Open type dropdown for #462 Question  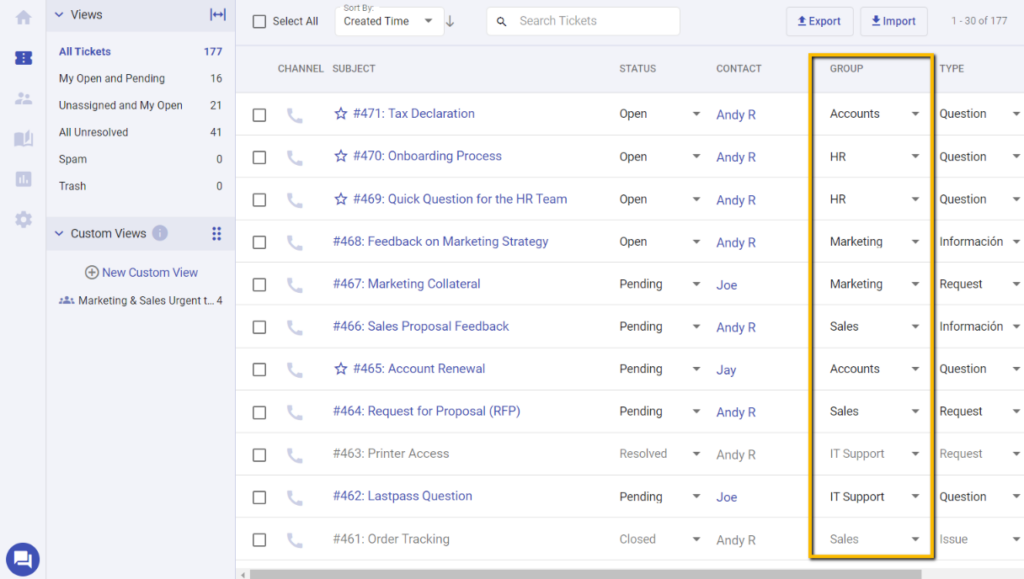pos(1016,497)
